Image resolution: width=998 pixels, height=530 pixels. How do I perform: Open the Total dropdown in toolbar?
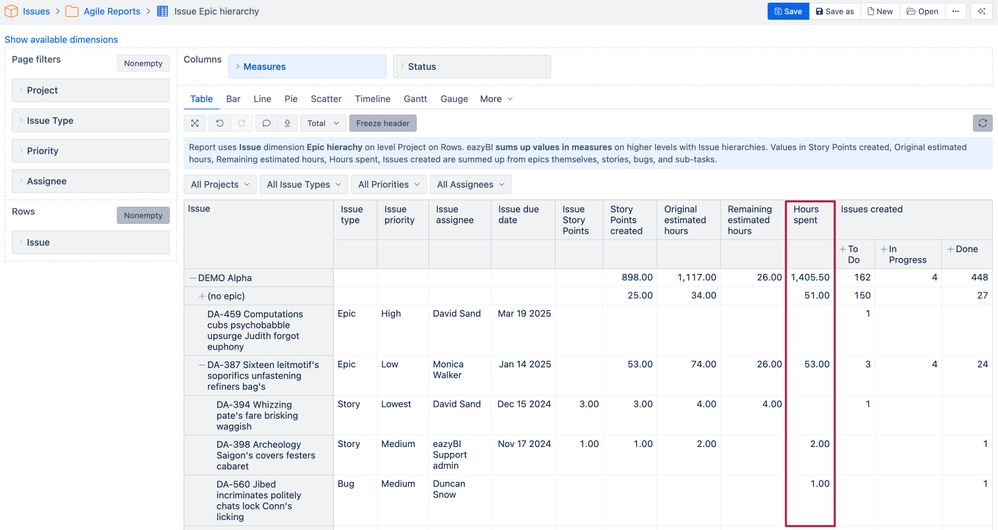[323, 123]
